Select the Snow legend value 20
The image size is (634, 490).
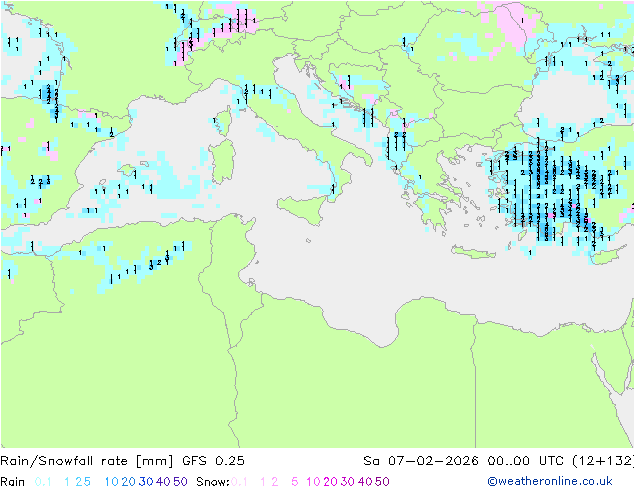(x=331, y=482)
